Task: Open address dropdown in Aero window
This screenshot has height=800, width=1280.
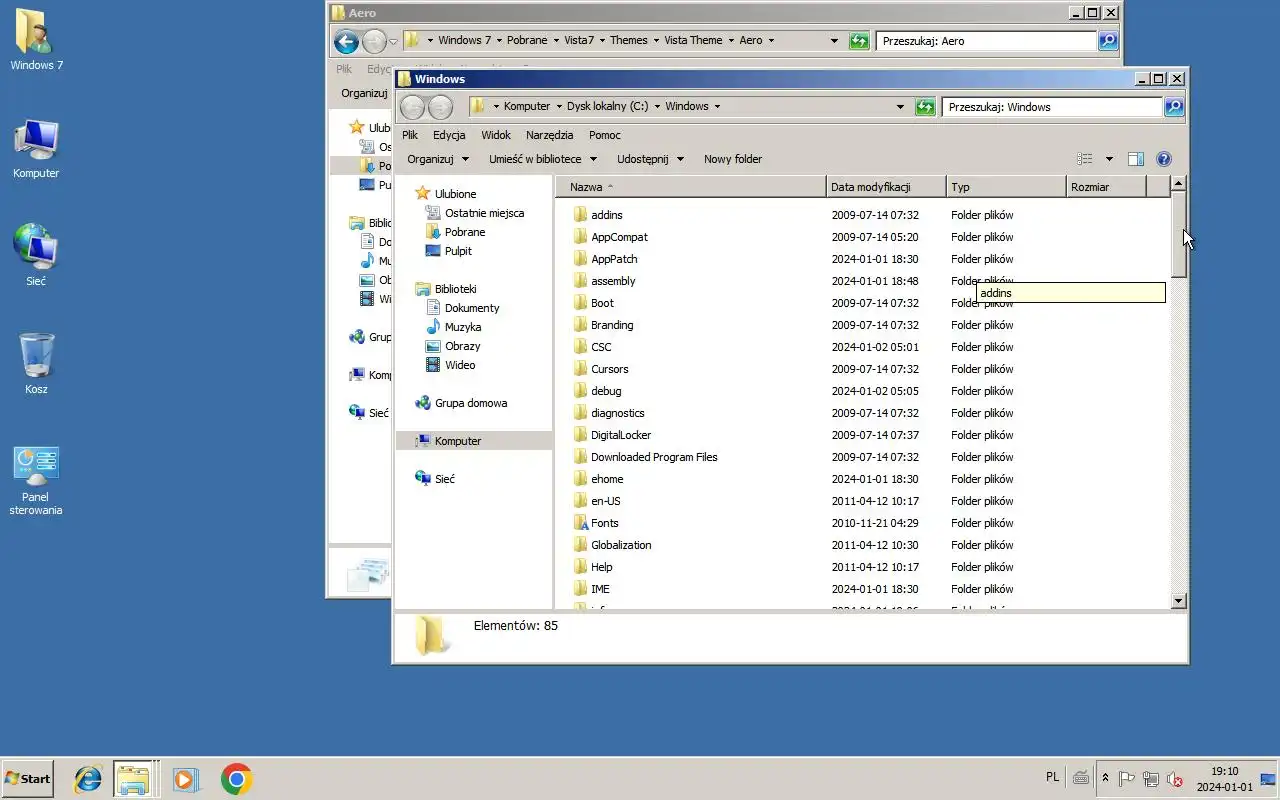Action: click(834, 41)
